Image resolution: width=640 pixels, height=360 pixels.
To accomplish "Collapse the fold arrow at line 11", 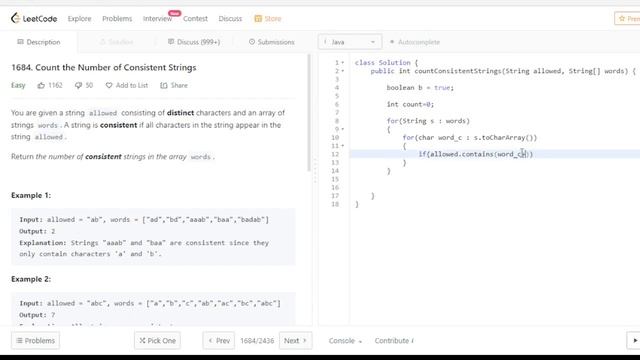I will pos(343,146).
